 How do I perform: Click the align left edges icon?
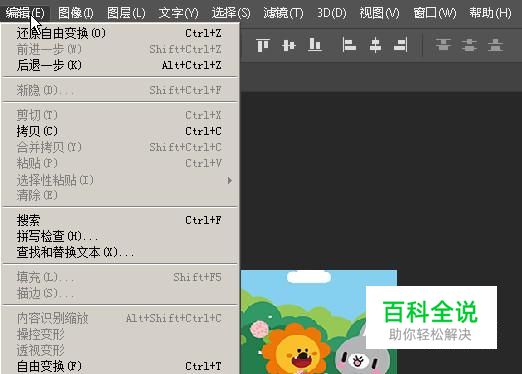[x=349, y=45]
